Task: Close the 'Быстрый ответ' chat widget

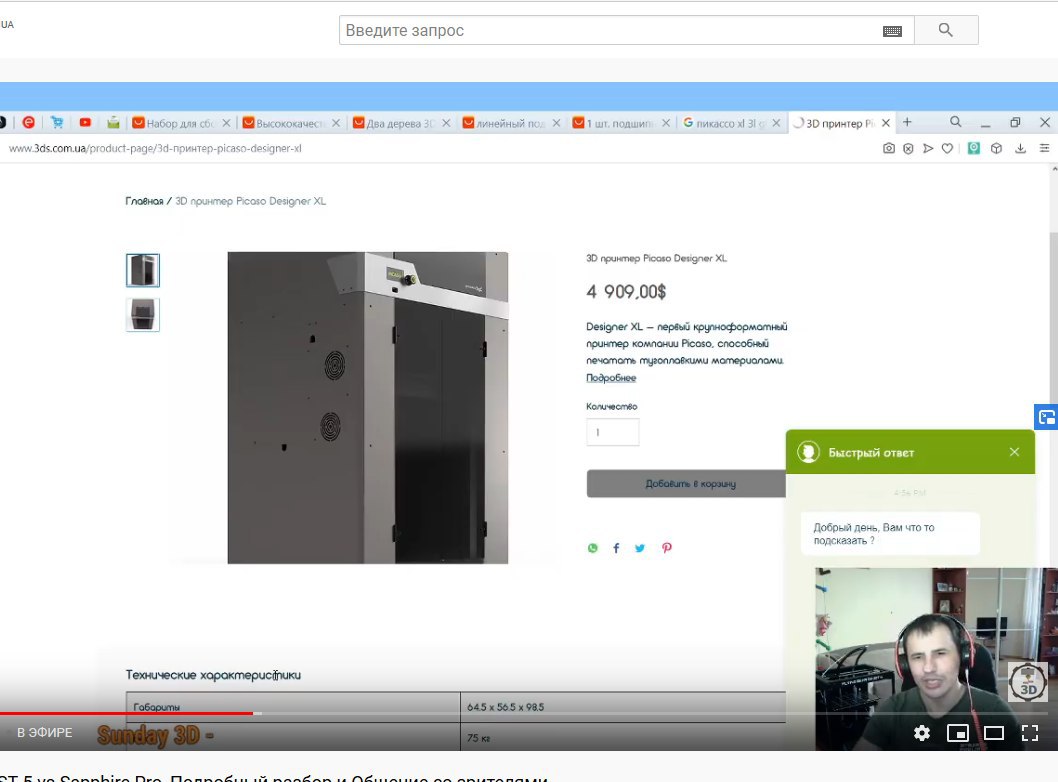Action: click(x=1014, y=452)
